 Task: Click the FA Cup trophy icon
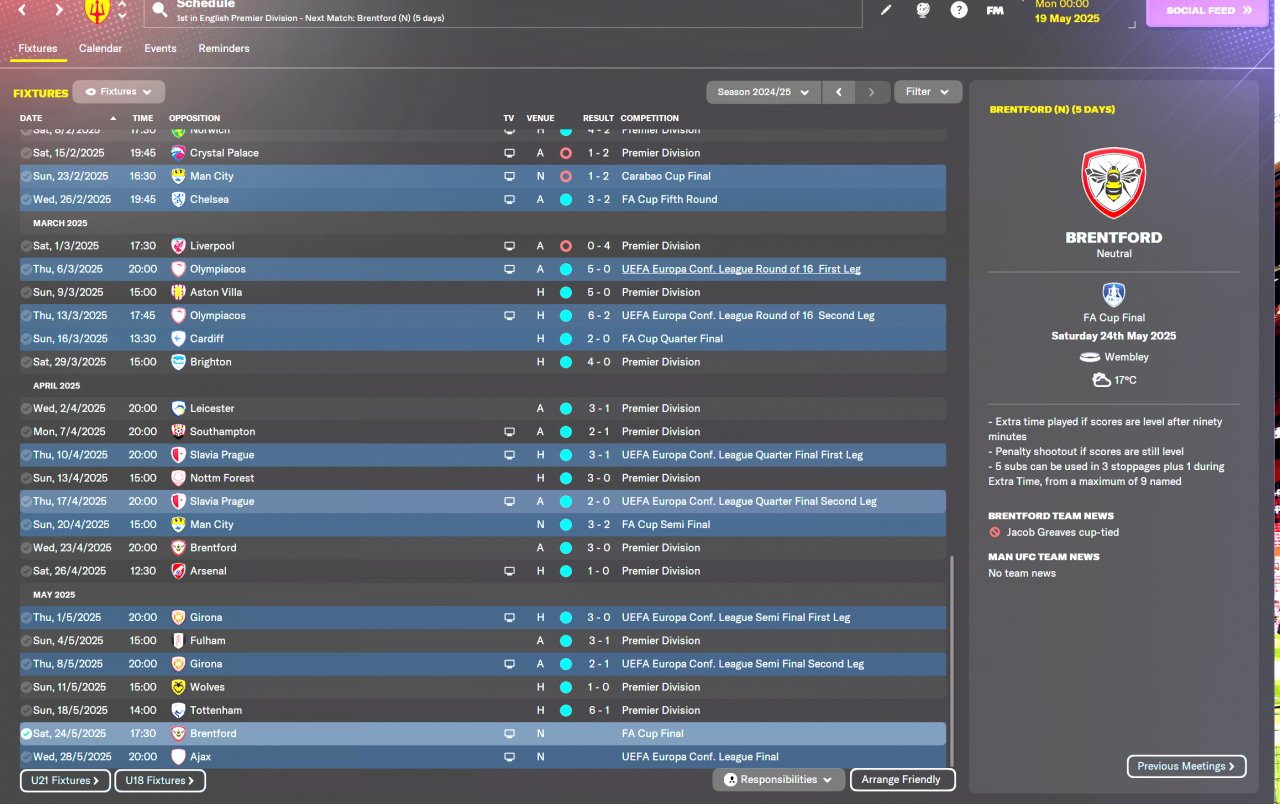(x=1114, y=295)
